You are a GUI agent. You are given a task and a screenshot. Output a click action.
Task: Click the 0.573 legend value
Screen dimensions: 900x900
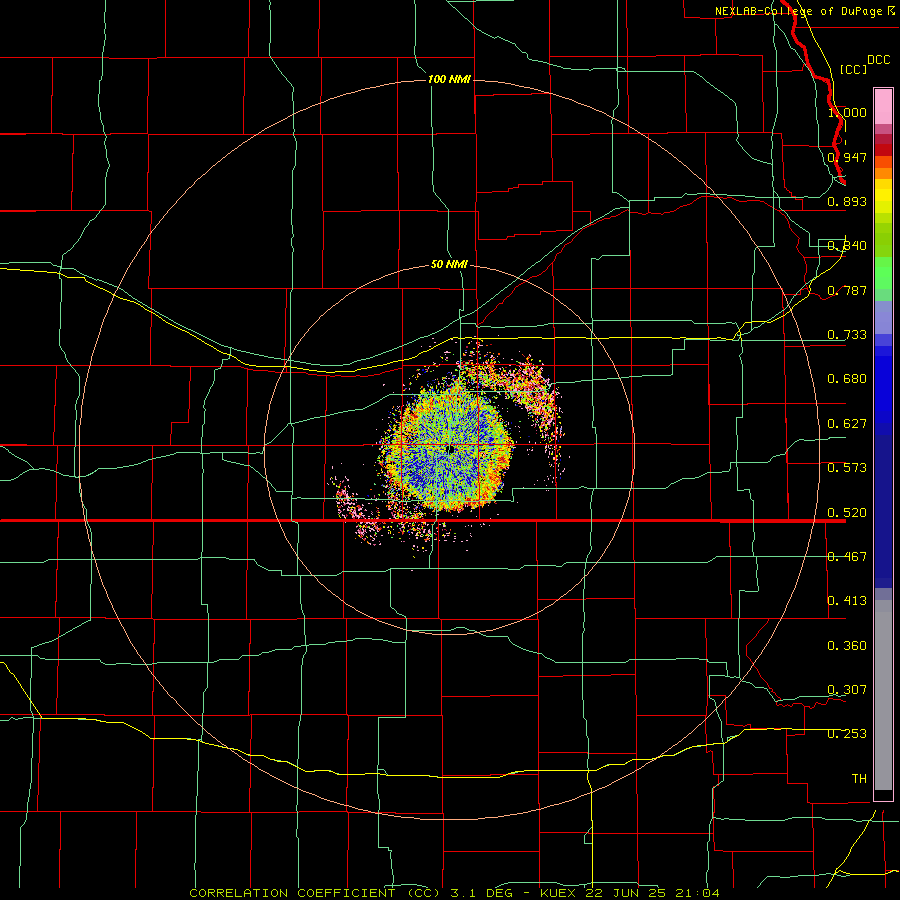pyautogui.click(x=847, y=468)
